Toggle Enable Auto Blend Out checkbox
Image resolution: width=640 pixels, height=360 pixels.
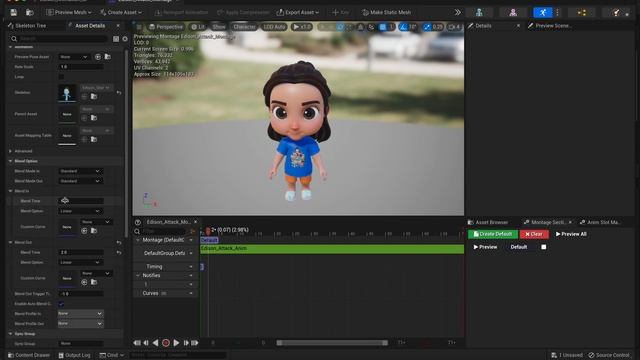pyautogui.click(x=61, y=304)
